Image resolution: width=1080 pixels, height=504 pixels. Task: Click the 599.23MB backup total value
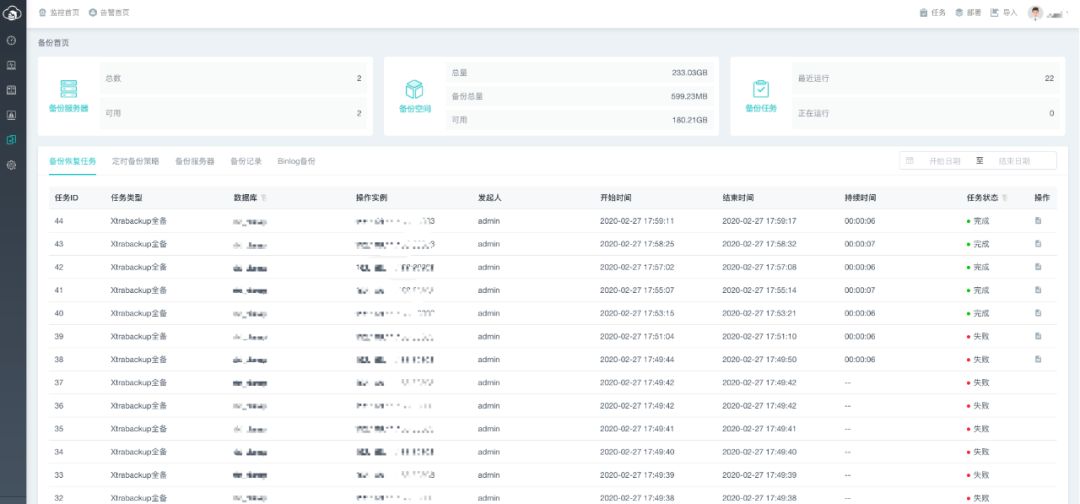pos(689,96)
